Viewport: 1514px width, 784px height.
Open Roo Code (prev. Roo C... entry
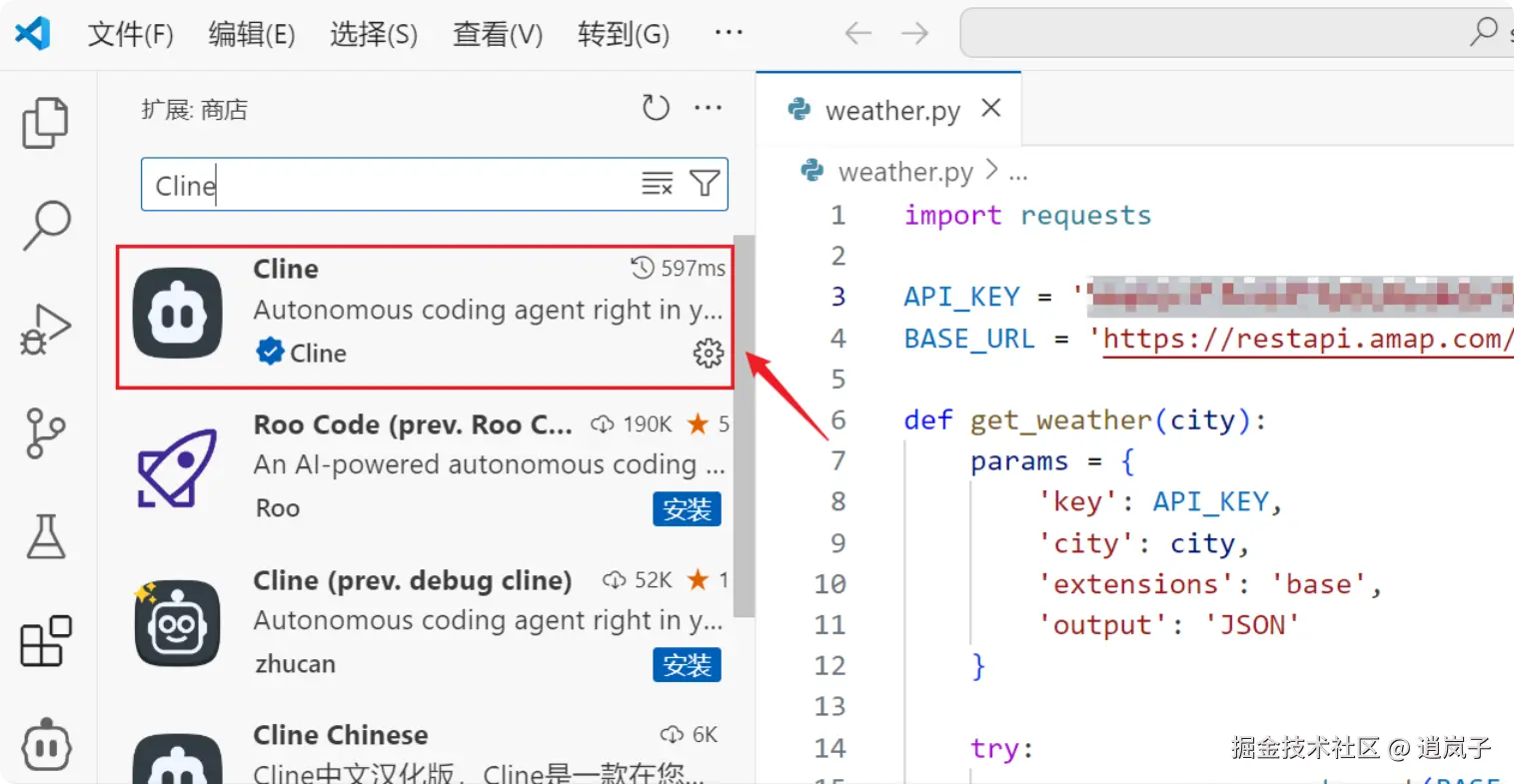click(413, 424)
